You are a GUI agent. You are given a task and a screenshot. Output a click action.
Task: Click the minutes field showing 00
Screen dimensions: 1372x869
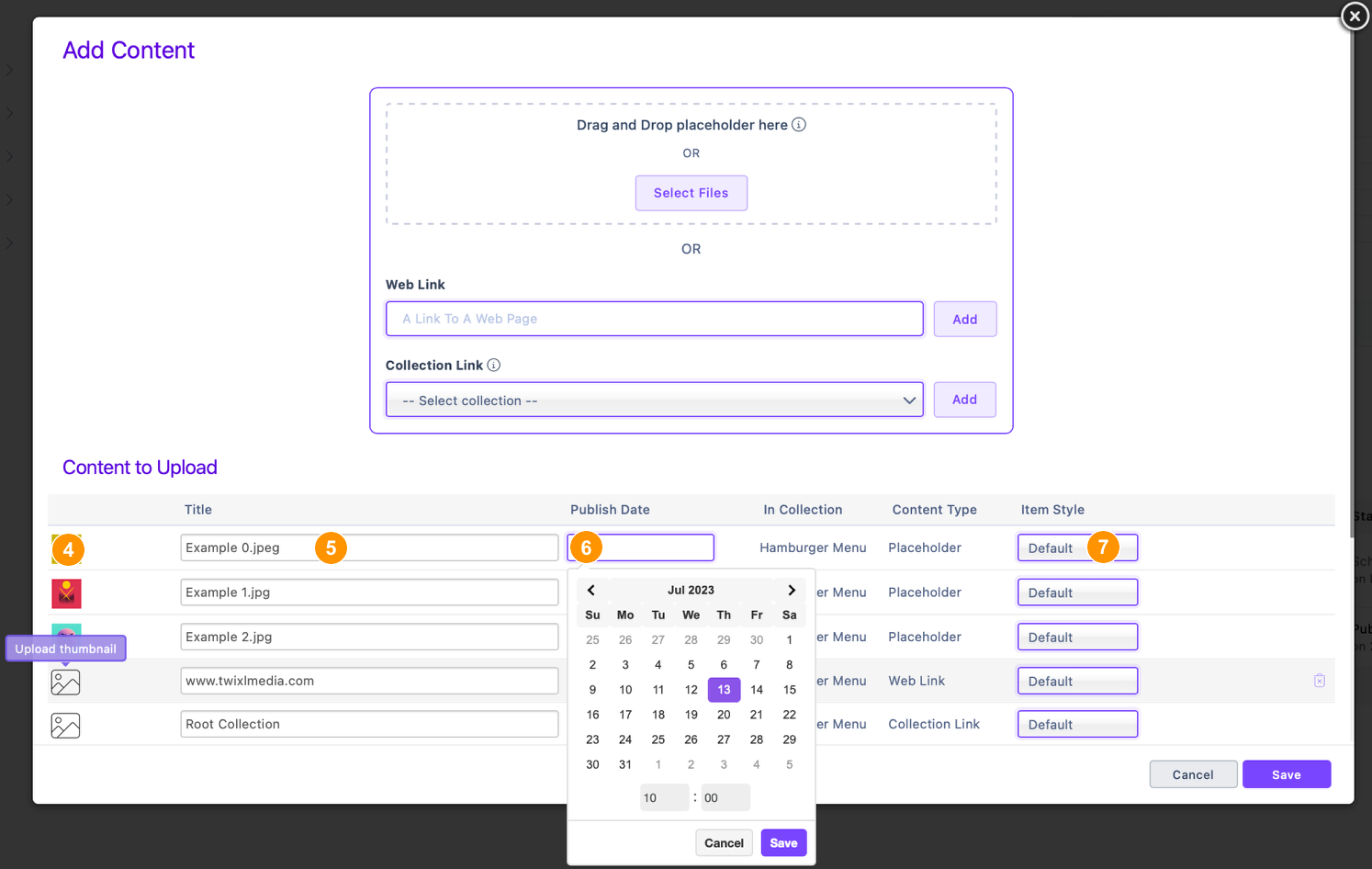click(725, 797)
